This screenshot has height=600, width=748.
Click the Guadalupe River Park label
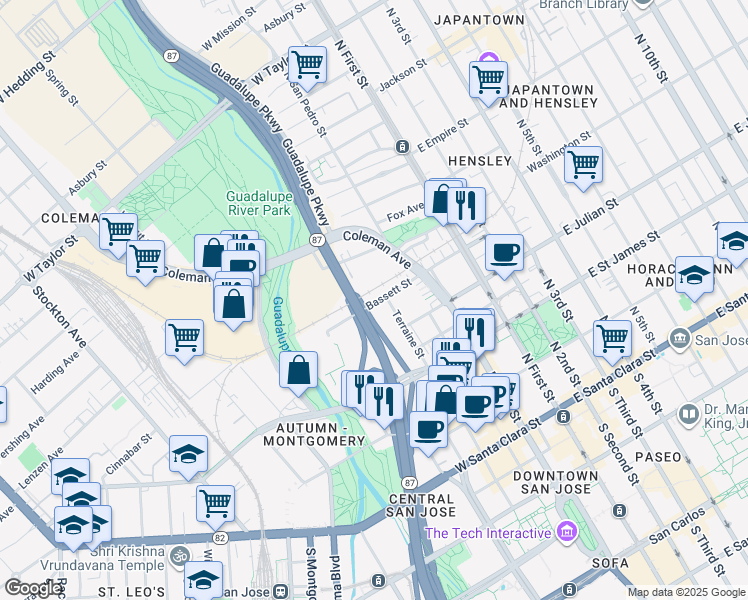tap(259, 203)
